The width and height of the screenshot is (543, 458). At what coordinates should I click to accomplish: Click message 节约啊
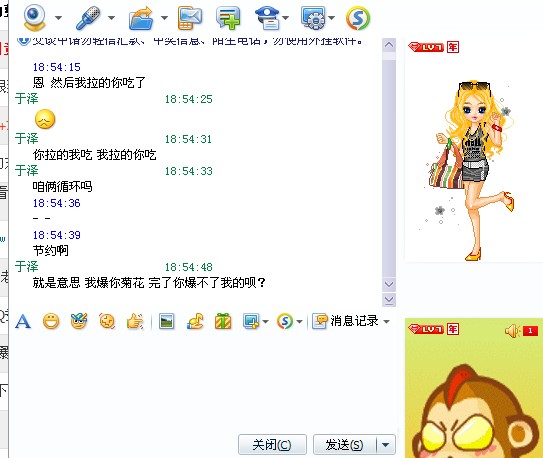51,250
